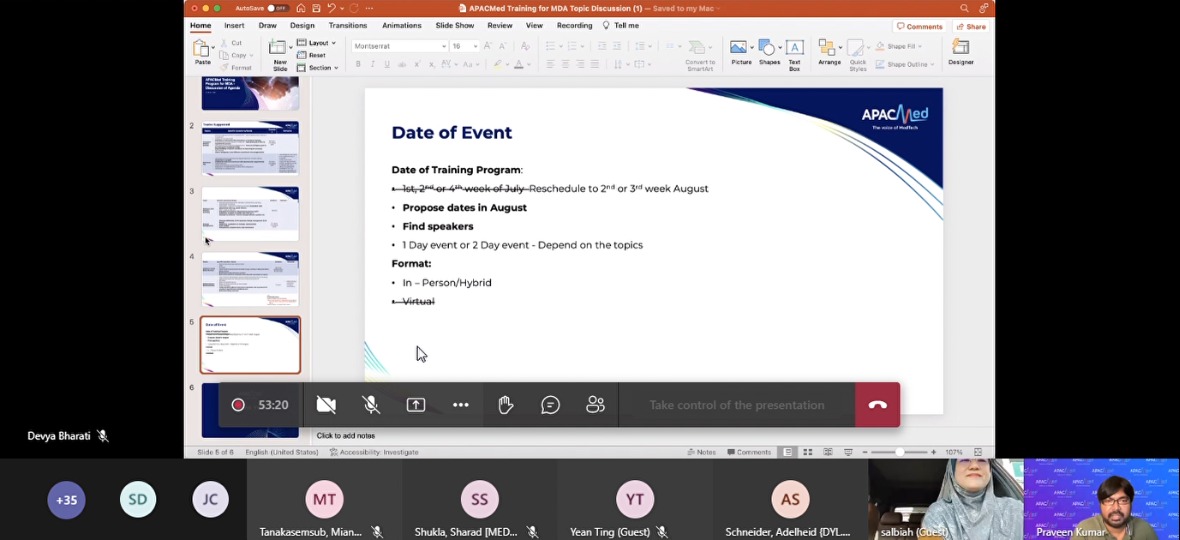Click the Share button

(971, 26)
